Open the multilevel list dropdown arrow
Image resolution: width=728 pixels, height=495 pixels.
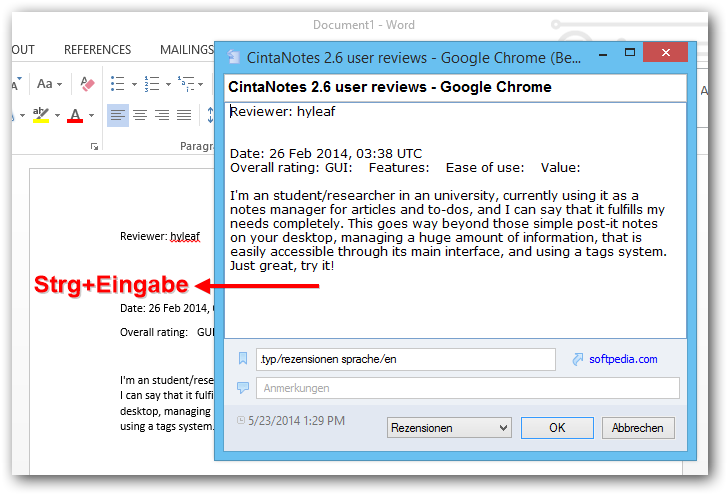click(x=201, y=85)
